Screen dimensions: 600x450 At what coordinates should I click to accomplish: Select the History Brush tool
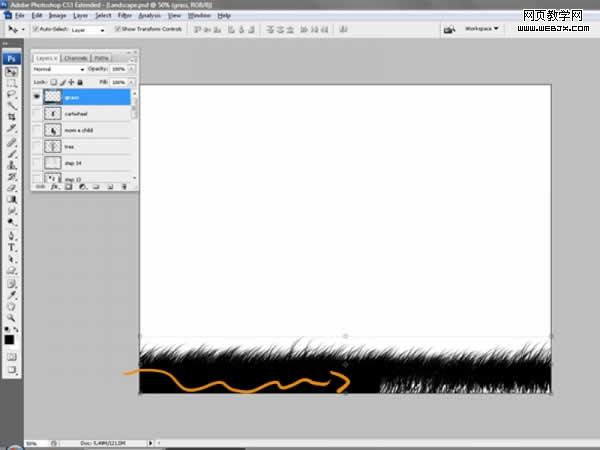pyautogui.click(x=11, y=176)
